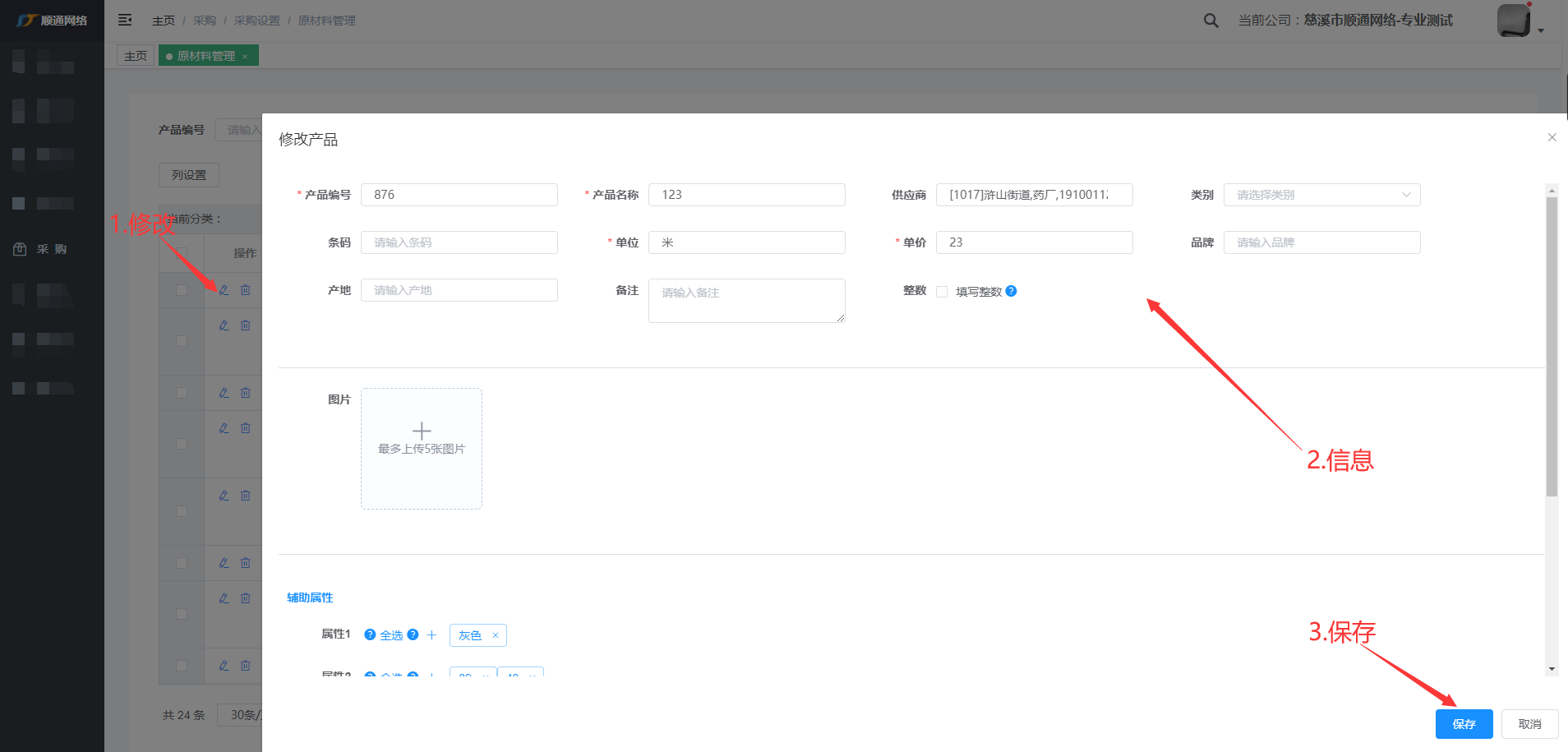Screen dimensions: 1568x752
Task: Click 全选 for 属性1
Action: (x=391, y=635)
